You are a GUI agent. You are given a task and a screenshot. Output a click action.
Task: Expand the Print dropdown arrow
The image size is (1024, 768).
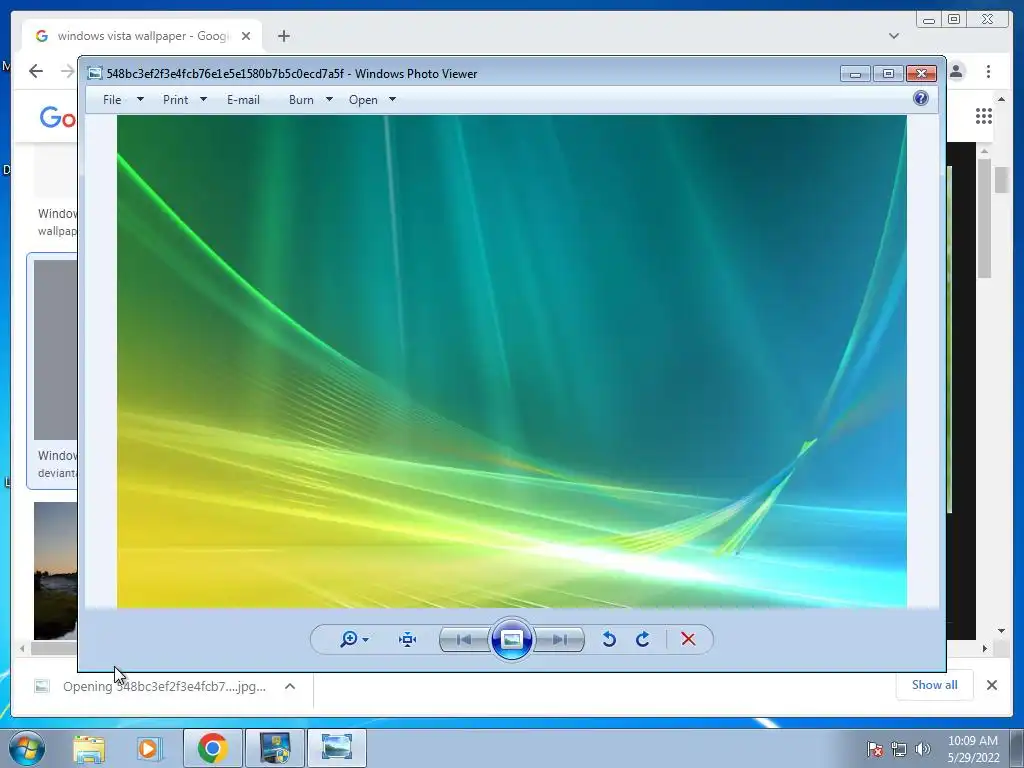pyautogui.click(x=203, y=99)
